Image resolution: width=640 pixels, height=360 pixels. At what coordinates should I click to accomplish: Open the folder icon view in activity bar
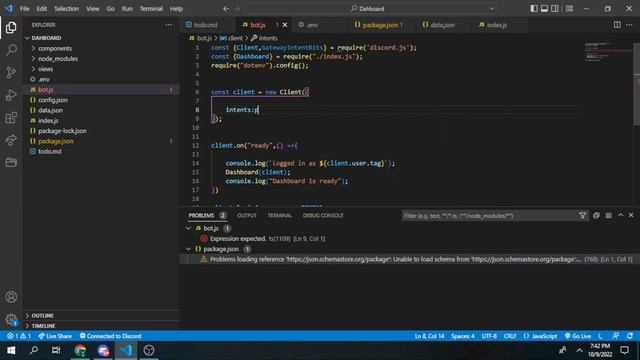[x=11, y=162]
